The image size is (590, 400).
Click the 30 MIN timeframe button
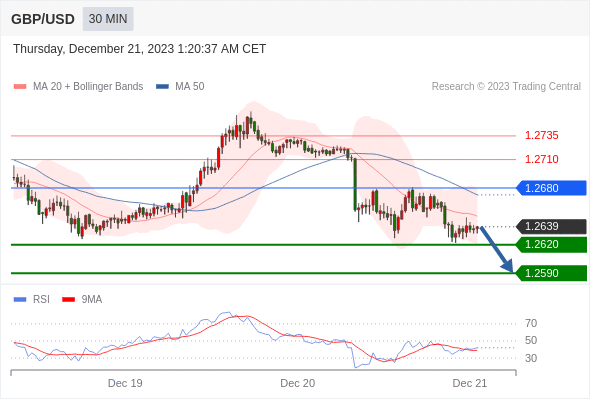[108, 19]
